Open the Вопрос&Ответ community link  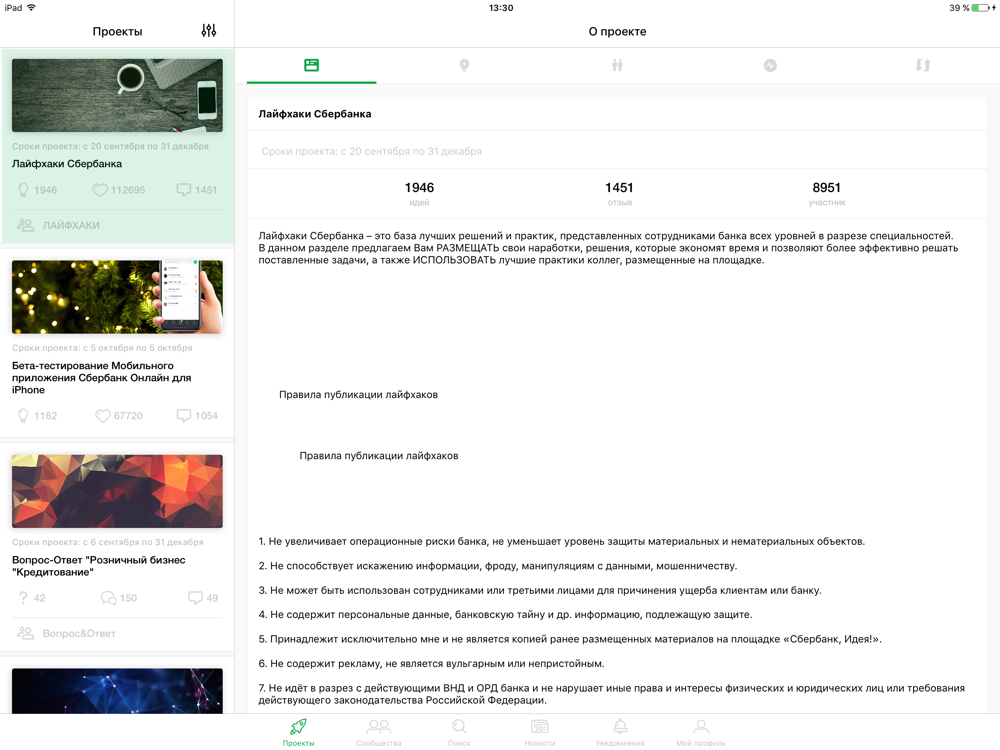pos(79,633)
